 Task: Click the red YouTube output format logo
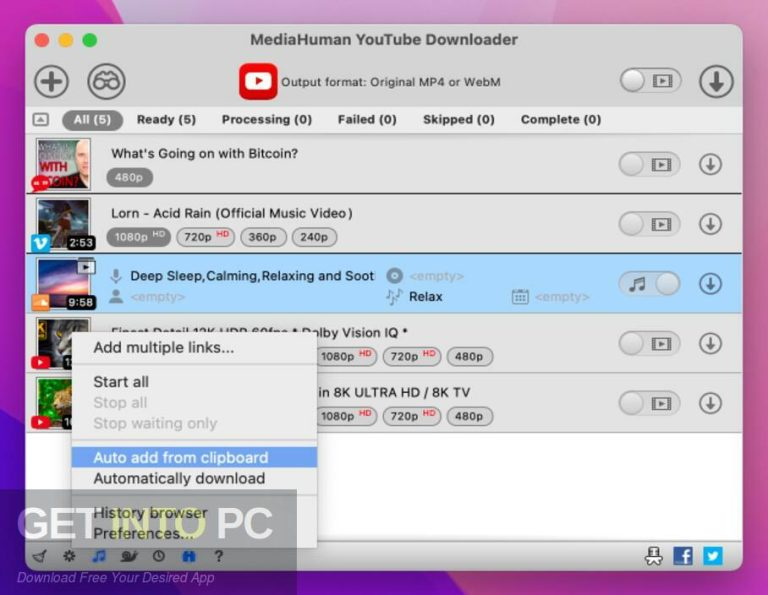(x=258, y=81)
